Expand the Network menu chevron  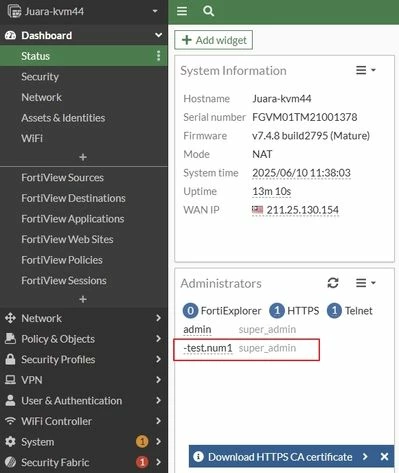(159, 318)
